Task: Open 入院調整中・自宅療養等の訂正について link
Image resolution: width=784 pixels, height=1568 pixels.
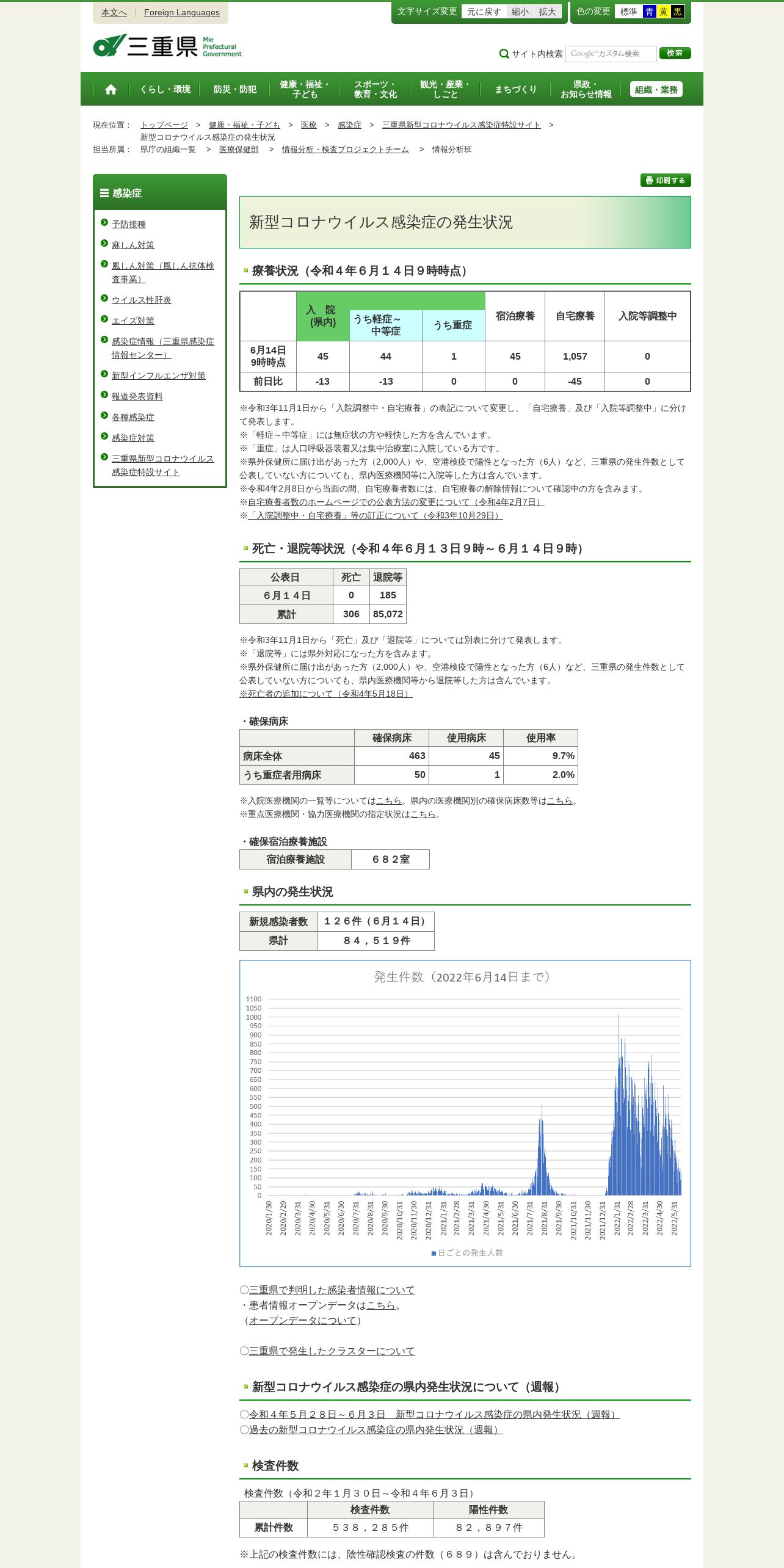Action: [375, 515]
